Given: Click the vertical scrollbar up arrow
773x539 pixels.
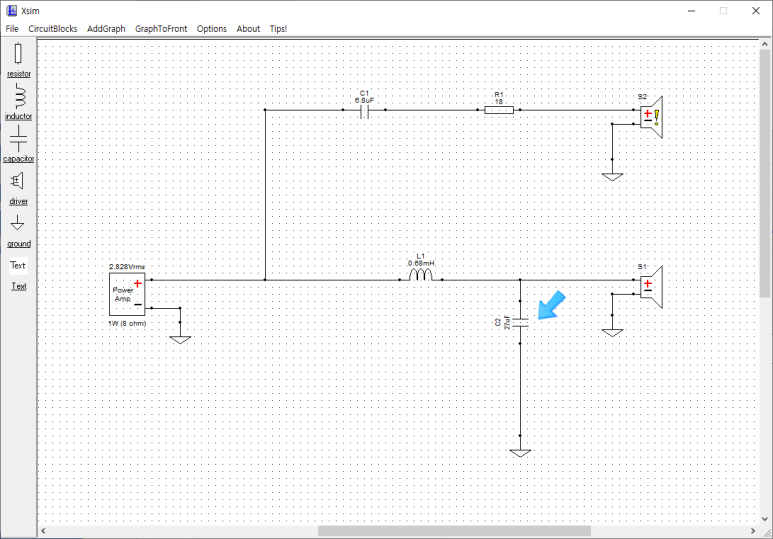Looking at the screenshot, I should coord(765,44).
